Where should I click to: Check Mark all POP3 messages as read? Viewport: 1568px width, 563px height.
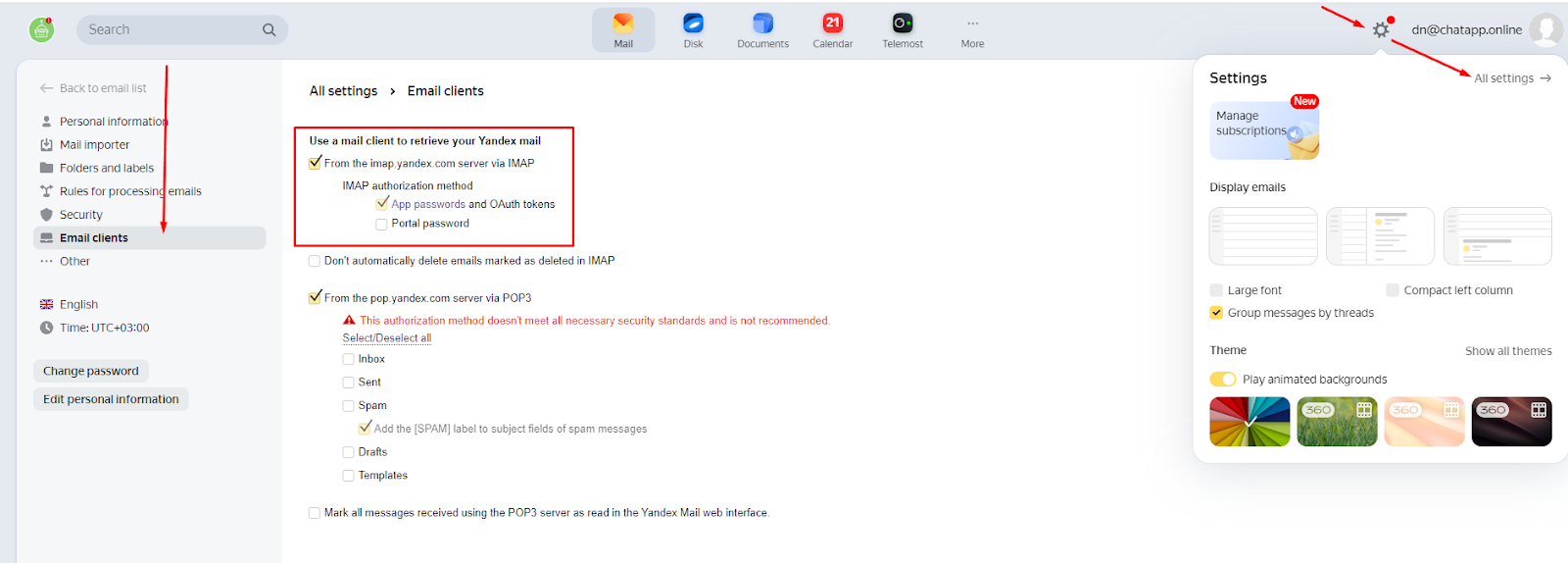(315, 513)
